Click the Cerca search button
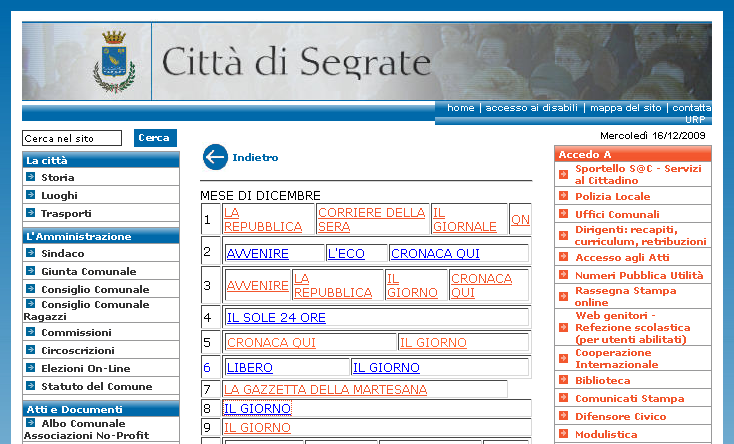This screenshot has width=734, height=444. click(155, 138)
